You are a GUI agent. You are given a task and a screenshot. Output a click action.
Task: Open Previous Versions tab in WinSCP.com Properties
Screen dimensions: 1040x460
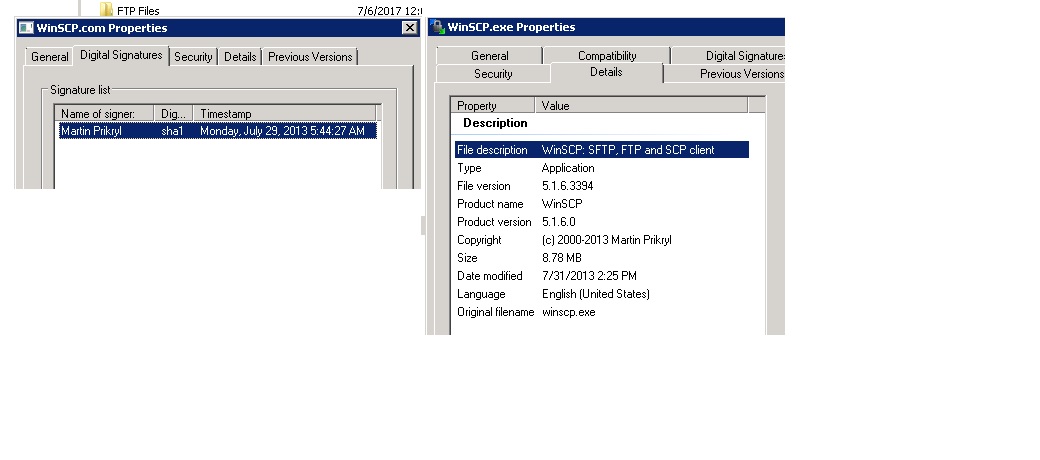click(x=310, y=57)
